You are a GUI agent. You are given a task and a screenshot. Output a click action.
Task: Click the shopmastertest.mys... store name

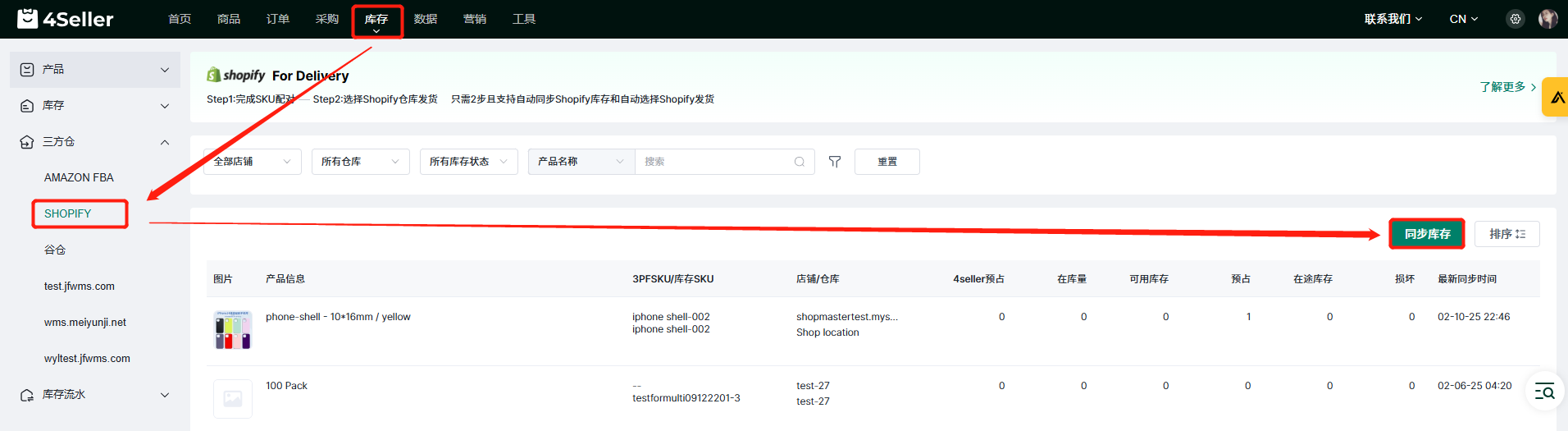coord(847,317)
